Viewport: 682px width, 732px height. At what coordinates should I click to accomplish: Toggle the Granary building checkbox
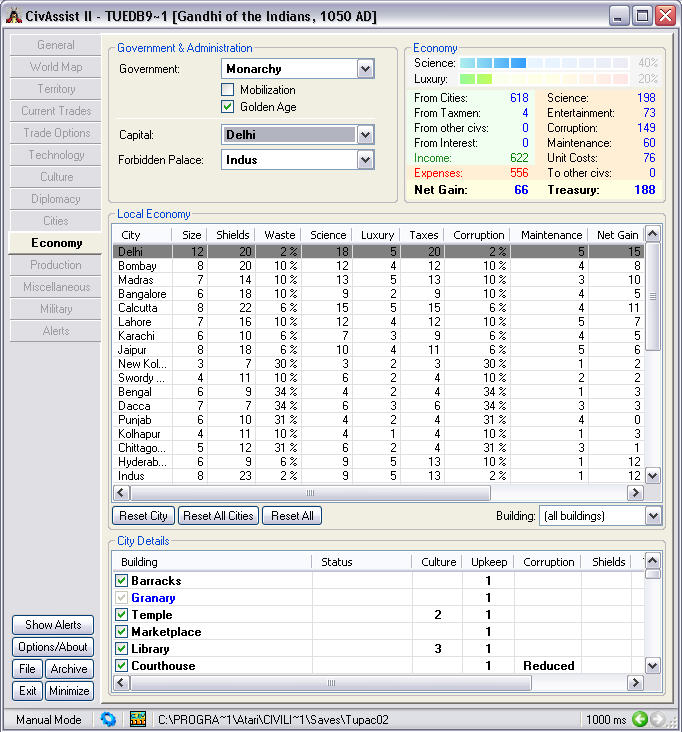point(121,598)
